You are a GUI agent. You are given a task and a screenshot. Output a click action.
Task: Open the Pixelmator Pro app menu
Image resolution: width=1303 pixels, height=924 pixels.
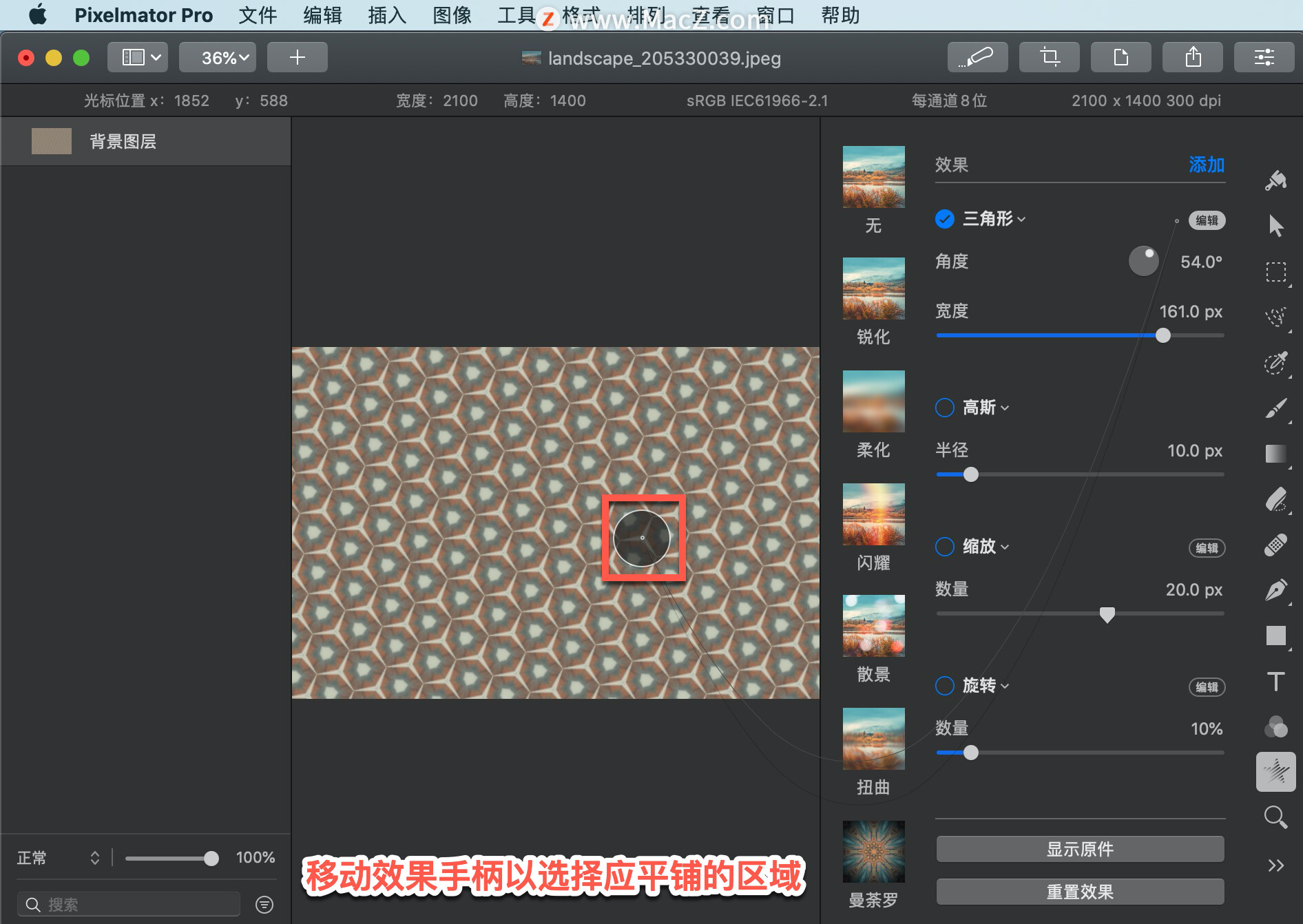click(x=143, y=15)
